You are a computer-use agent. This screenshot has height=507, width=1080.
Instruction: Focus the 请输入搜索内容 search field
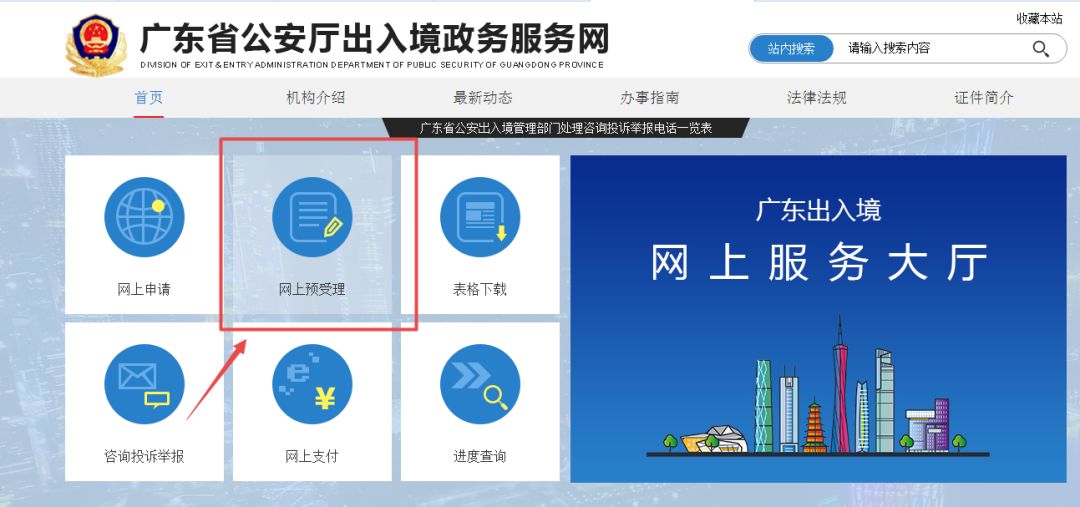tap(932, 49)
